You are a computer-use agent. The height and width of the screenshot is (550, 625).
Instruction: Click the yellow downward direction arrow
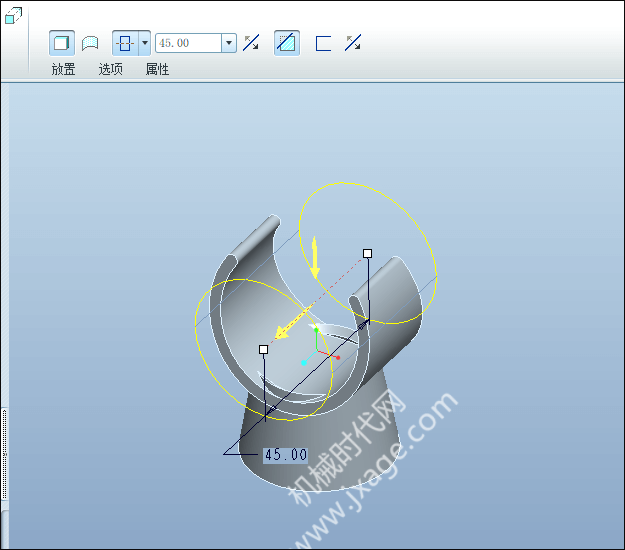[315, 257]
